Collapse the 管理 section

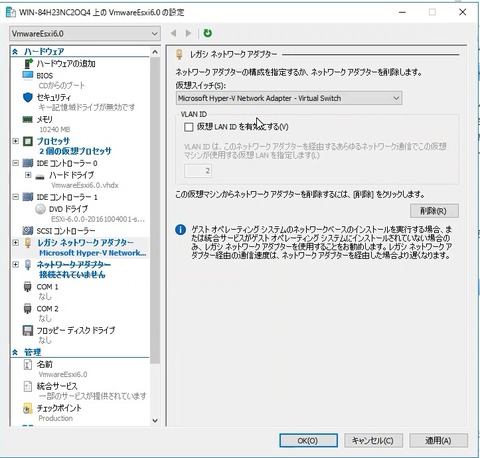point(15,352)
